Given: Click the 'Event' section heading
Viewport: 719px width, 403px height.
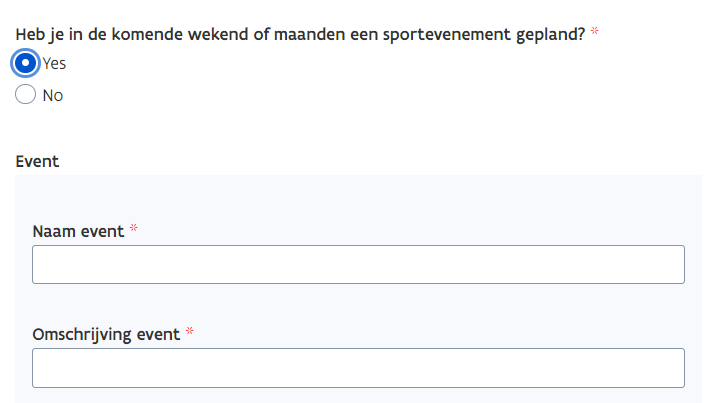Looking at the screenshot, I should 38,161.
